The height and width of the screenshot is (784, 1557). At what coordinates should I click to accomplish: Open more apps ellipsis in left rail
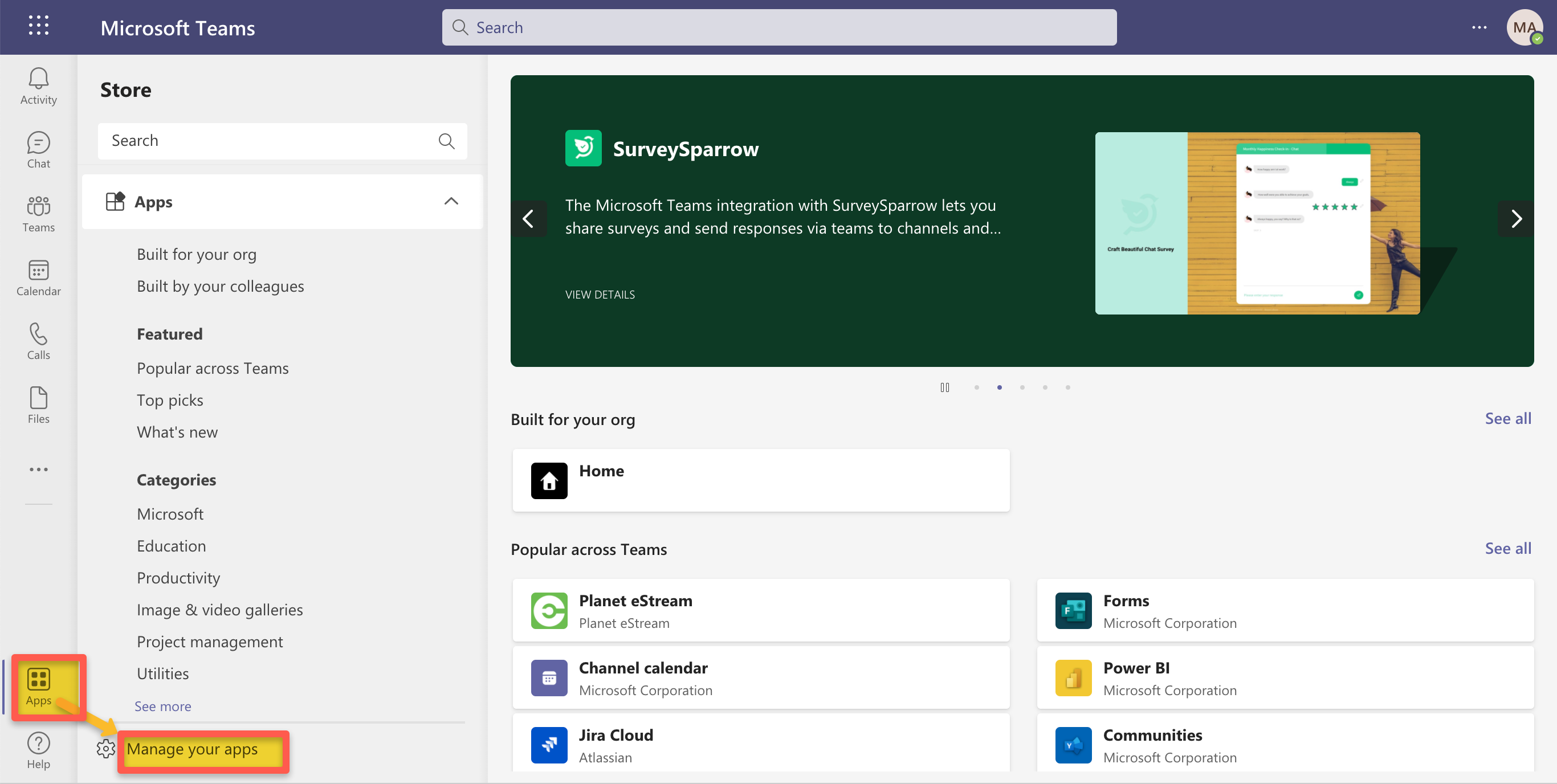click(x=38, y=469)
